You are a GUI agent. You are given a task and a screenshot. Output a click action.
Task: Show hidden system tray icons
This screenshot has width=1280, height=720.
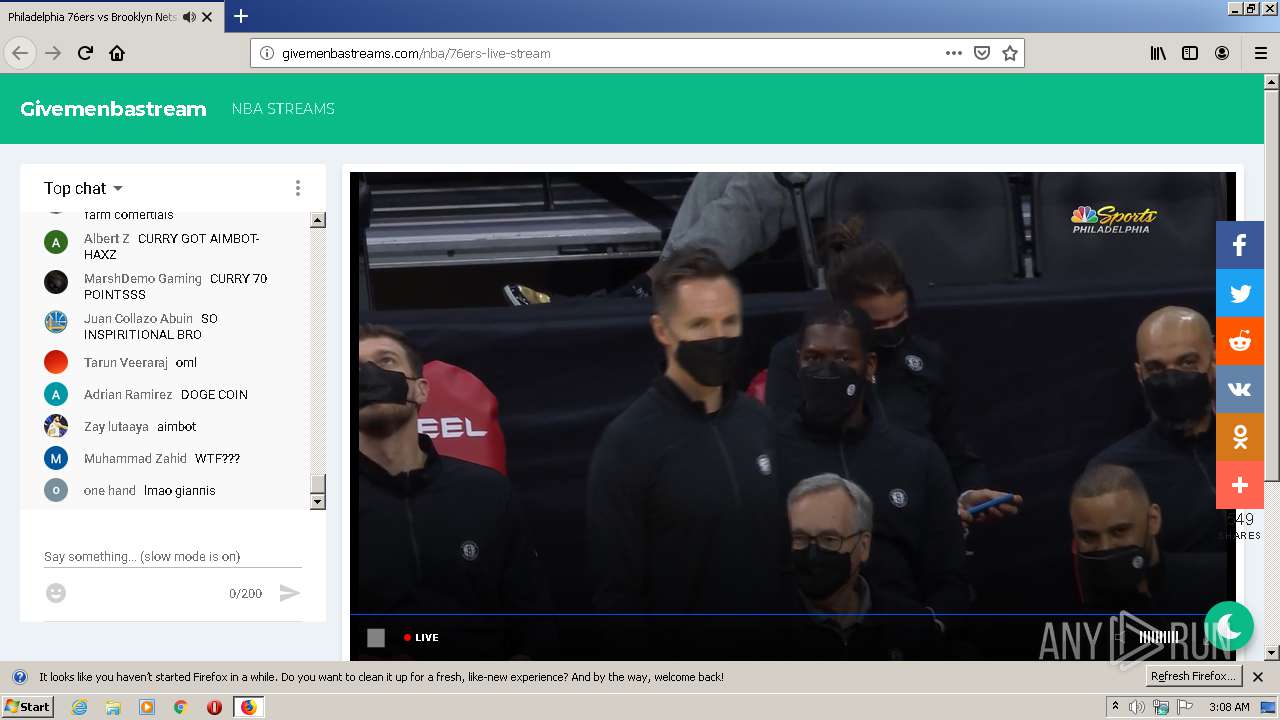pyautogui.click(x=1115, y=707)
